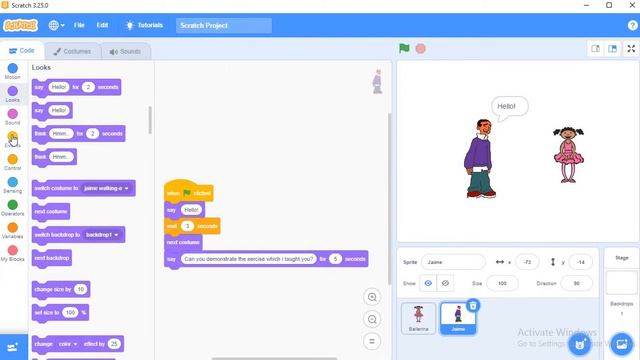Select the Stage backdrop thumbnail

[x=621, y=282]
